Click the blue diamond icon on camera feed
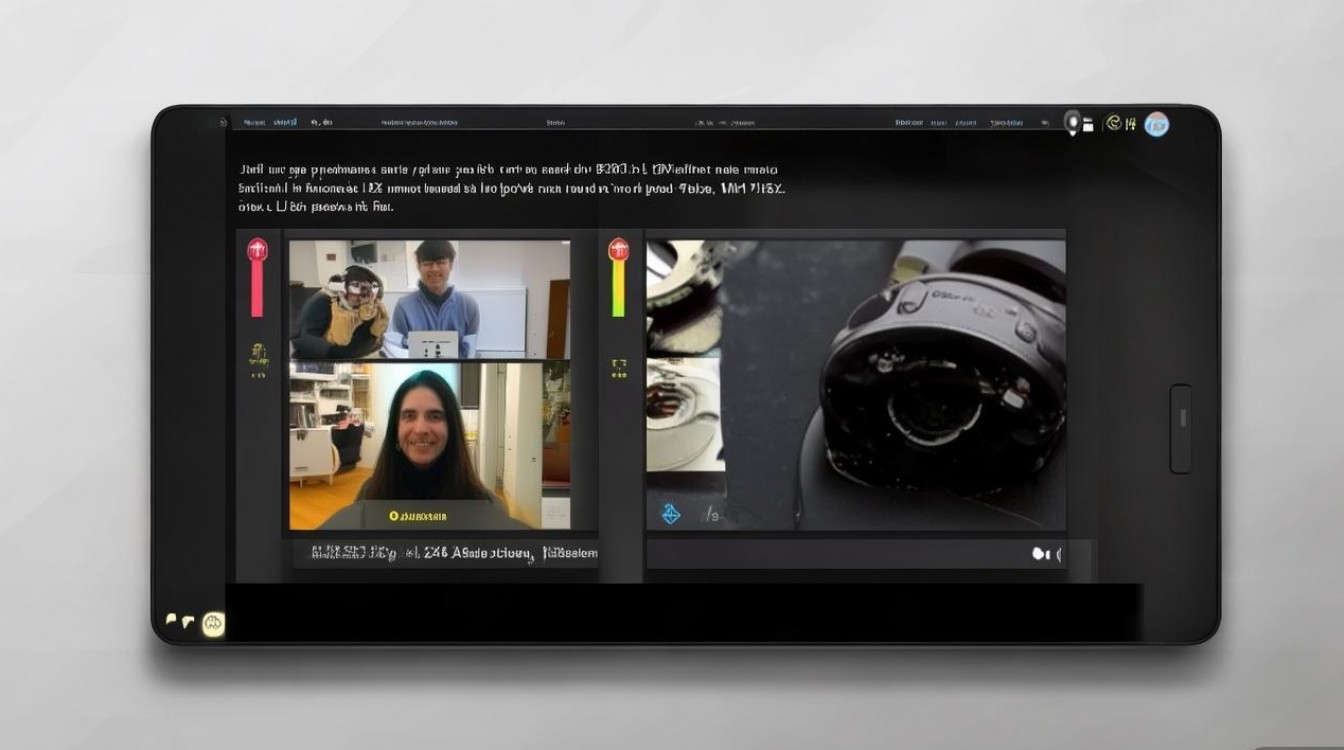The width and height of the screenshot is (1344, 750). coord(671,513)
